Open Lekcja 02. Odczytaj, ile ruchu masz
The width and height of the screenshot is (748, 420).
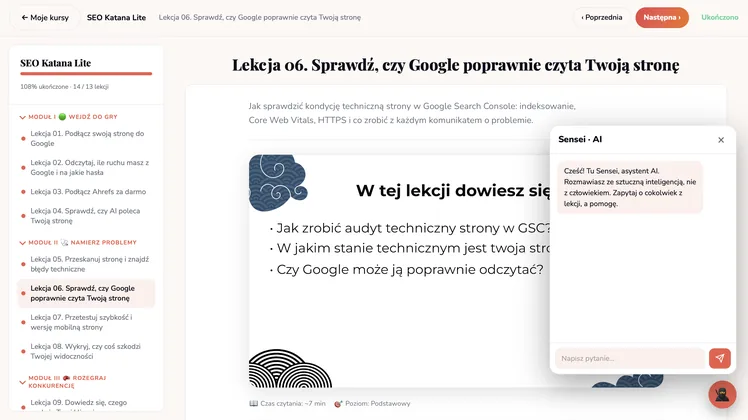(x=86, y=168)
